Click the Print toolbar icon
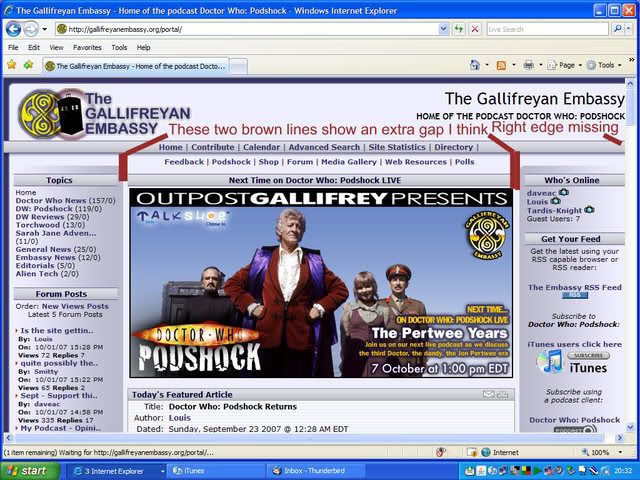Screen dimensions: 640x480 coord(529,65)
